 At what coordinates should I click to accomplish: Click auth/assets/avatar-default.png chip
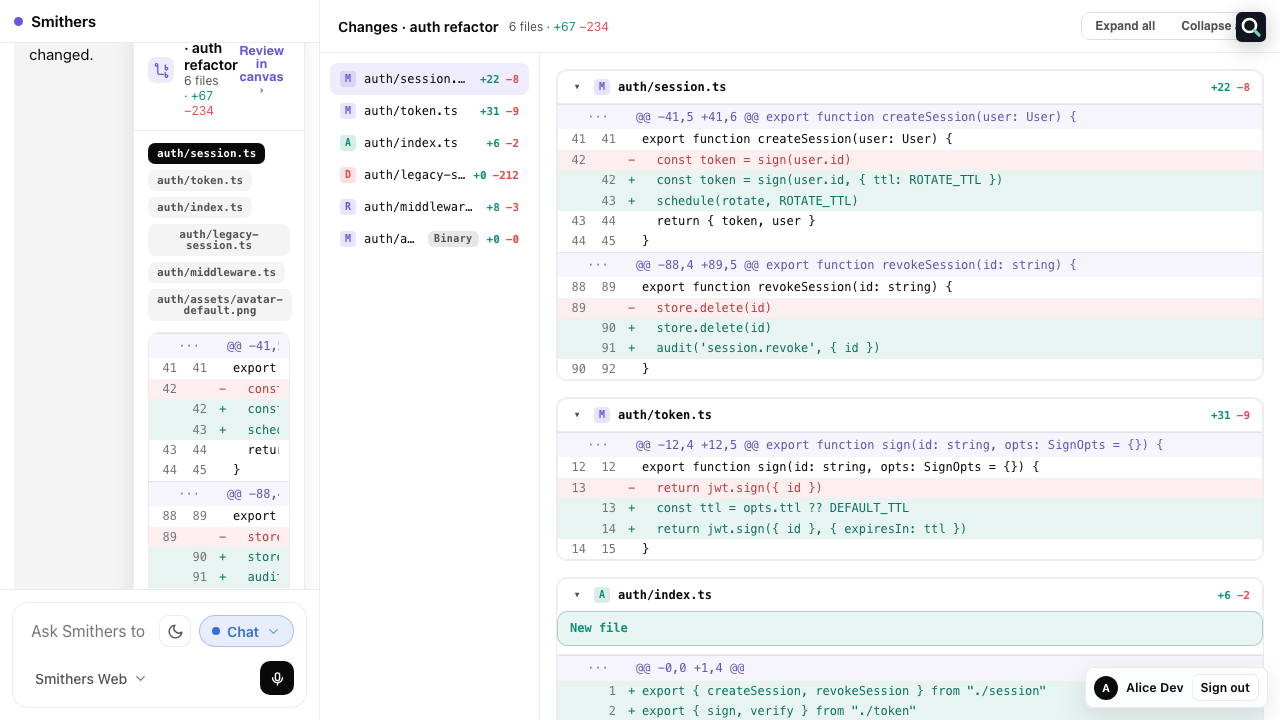click(219, 305)
